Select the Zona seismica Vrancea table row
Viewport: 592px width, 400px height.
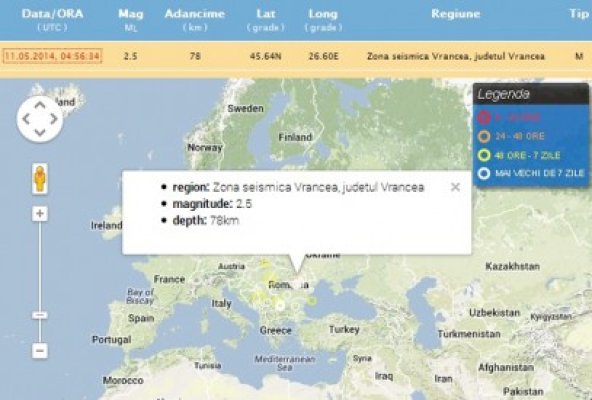[296, 57]
